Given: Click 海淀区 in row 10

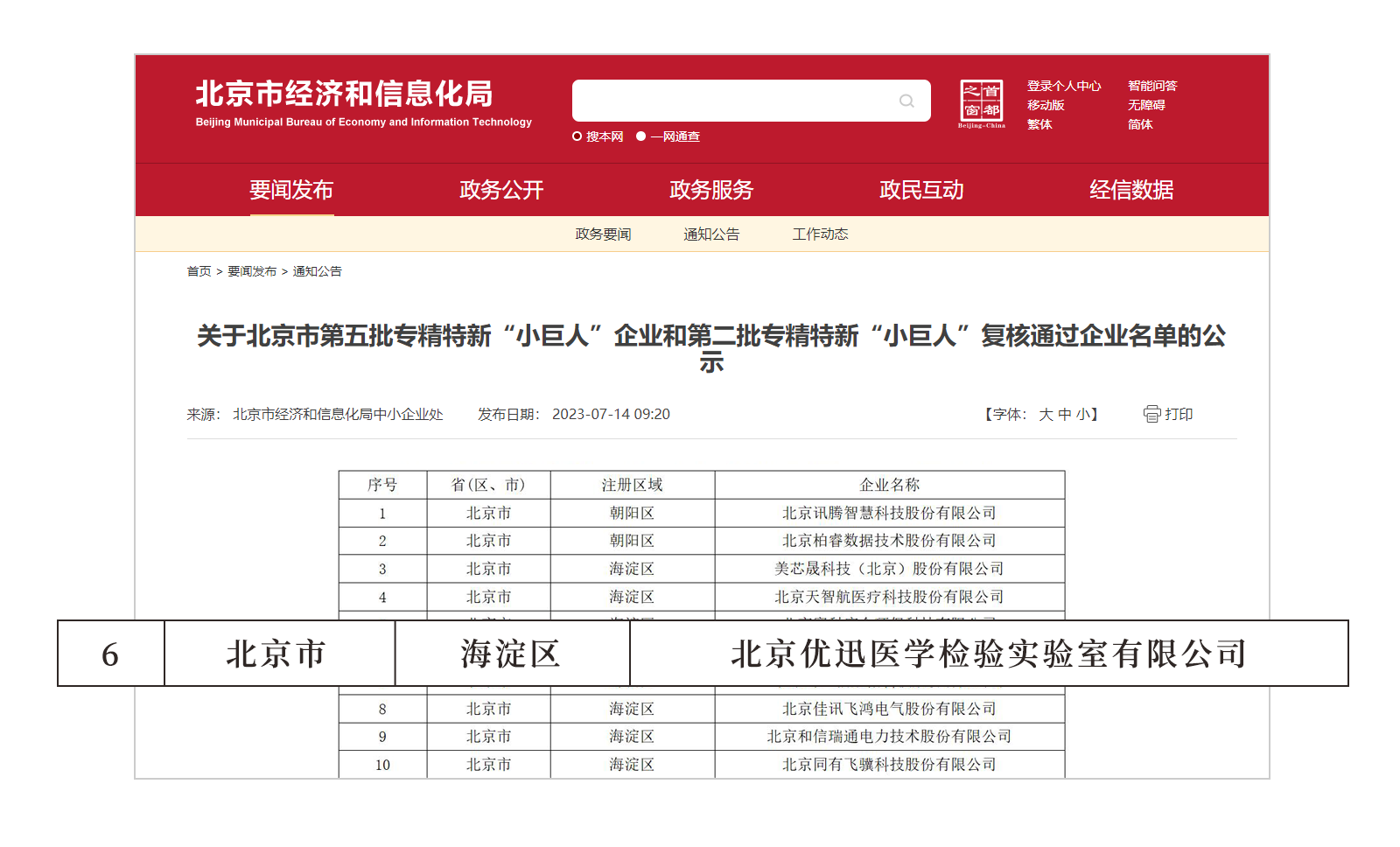Looking at the screenshot, I should (x=632, y=765).
